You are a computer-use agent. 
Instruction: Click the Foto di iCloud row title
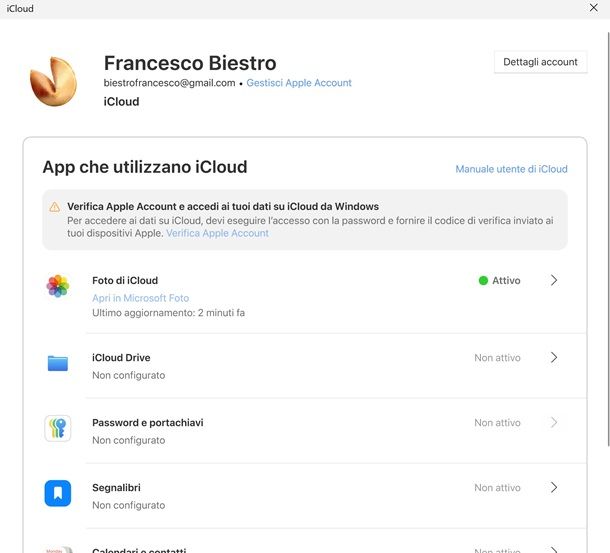click(125, 280)
